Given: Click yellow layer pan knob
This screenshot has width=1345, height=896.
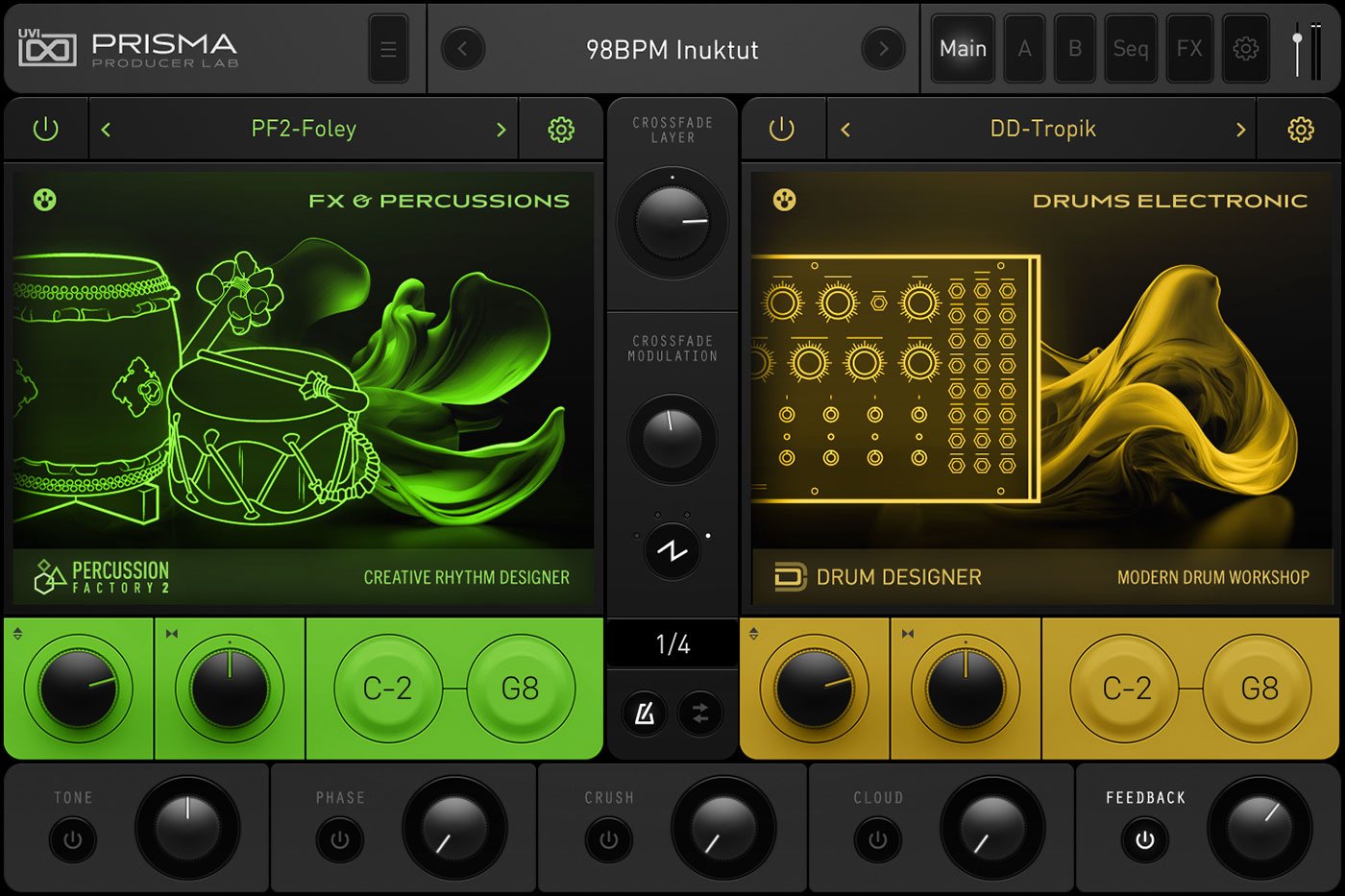Looking at the screenshot, I should point(966,689).
